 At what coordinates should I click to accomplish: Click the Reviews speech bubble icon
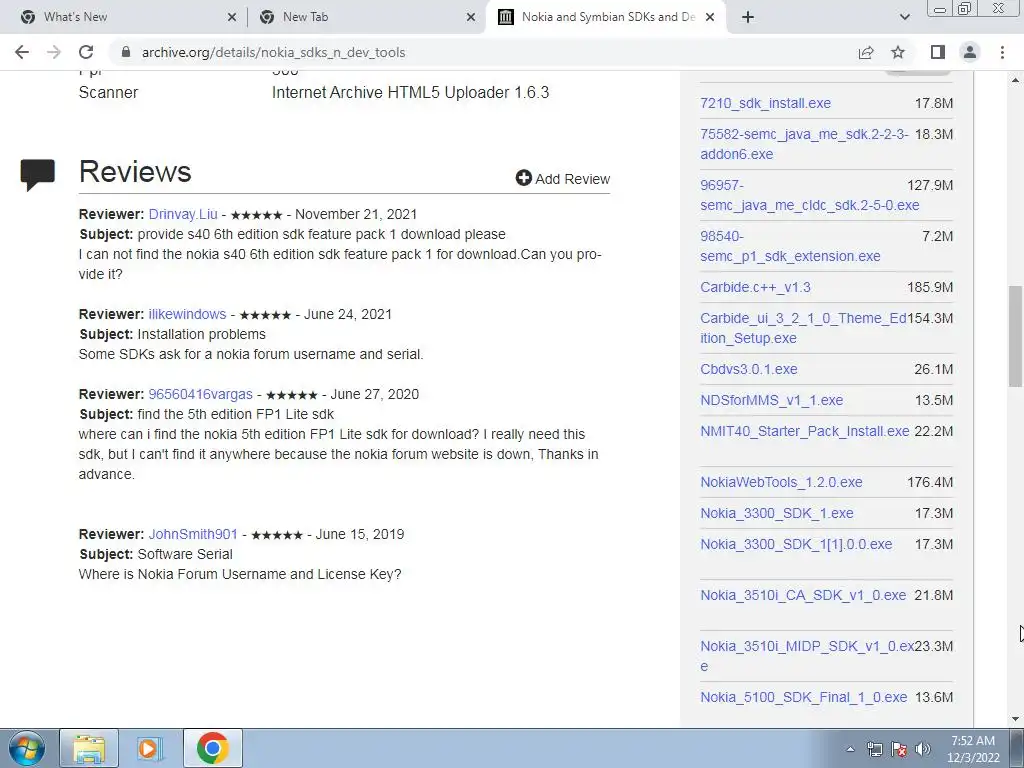pos(37,175)
